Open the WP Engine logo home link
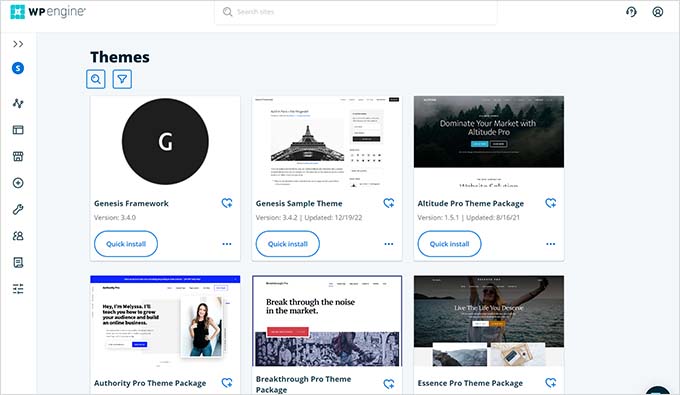 48,12
